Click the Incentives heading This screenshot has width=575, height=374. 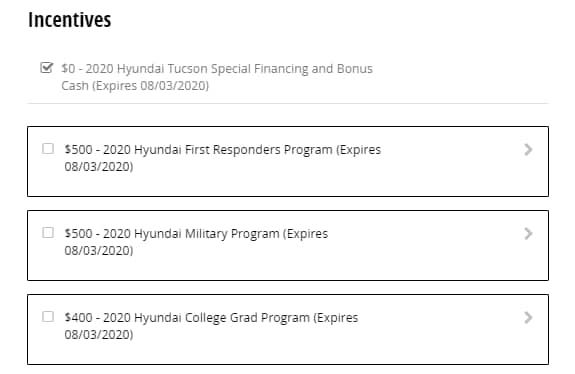click(70, 19)
